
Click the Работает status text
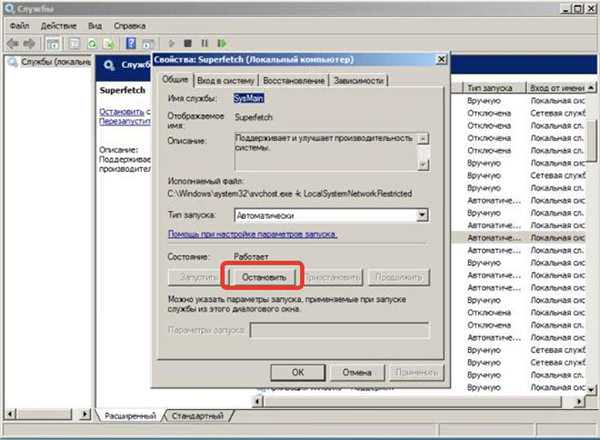tap(251, 256)
